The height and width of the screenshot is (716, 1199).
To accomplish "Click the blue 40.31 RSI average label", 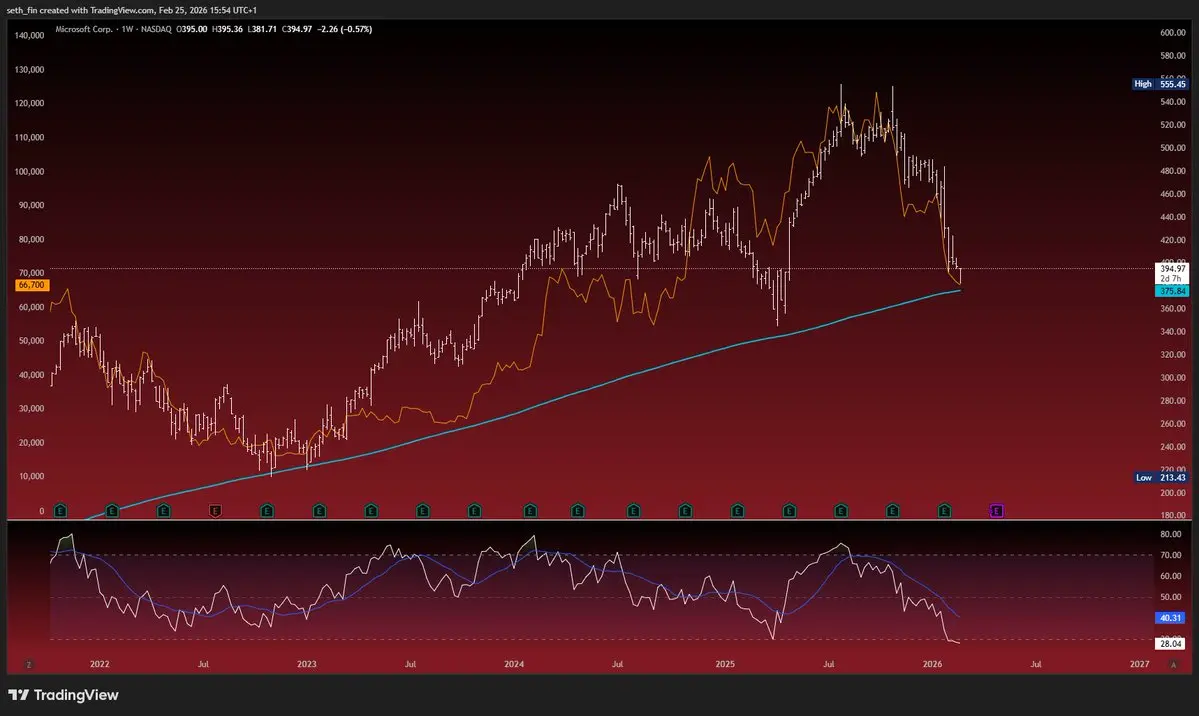I will (1172, 618).
